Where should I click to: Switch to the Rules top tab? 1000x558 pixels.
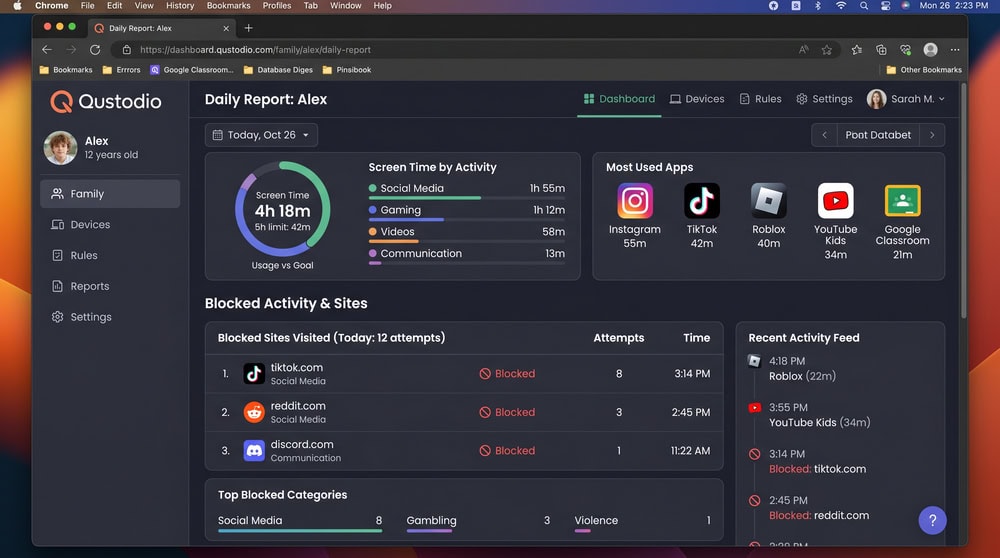pos(760,99)
